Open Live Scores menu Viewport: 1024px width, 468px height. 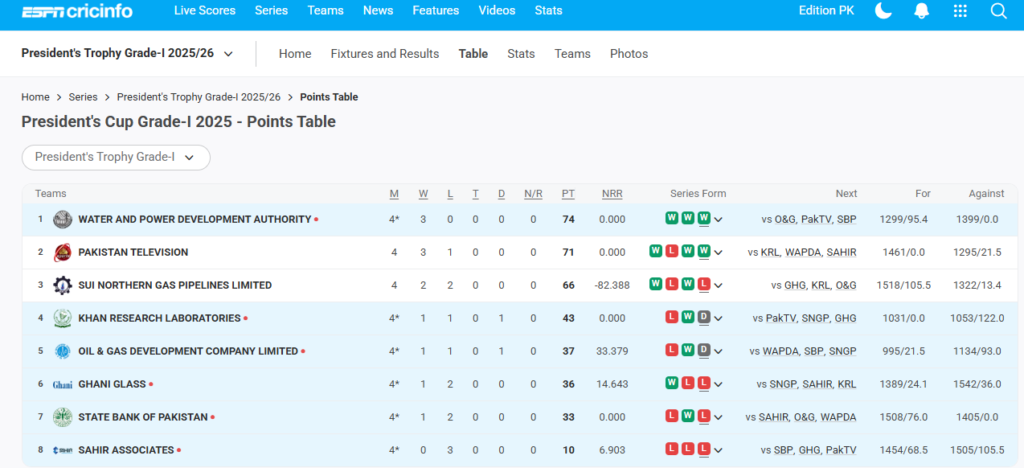pos(204,11)
